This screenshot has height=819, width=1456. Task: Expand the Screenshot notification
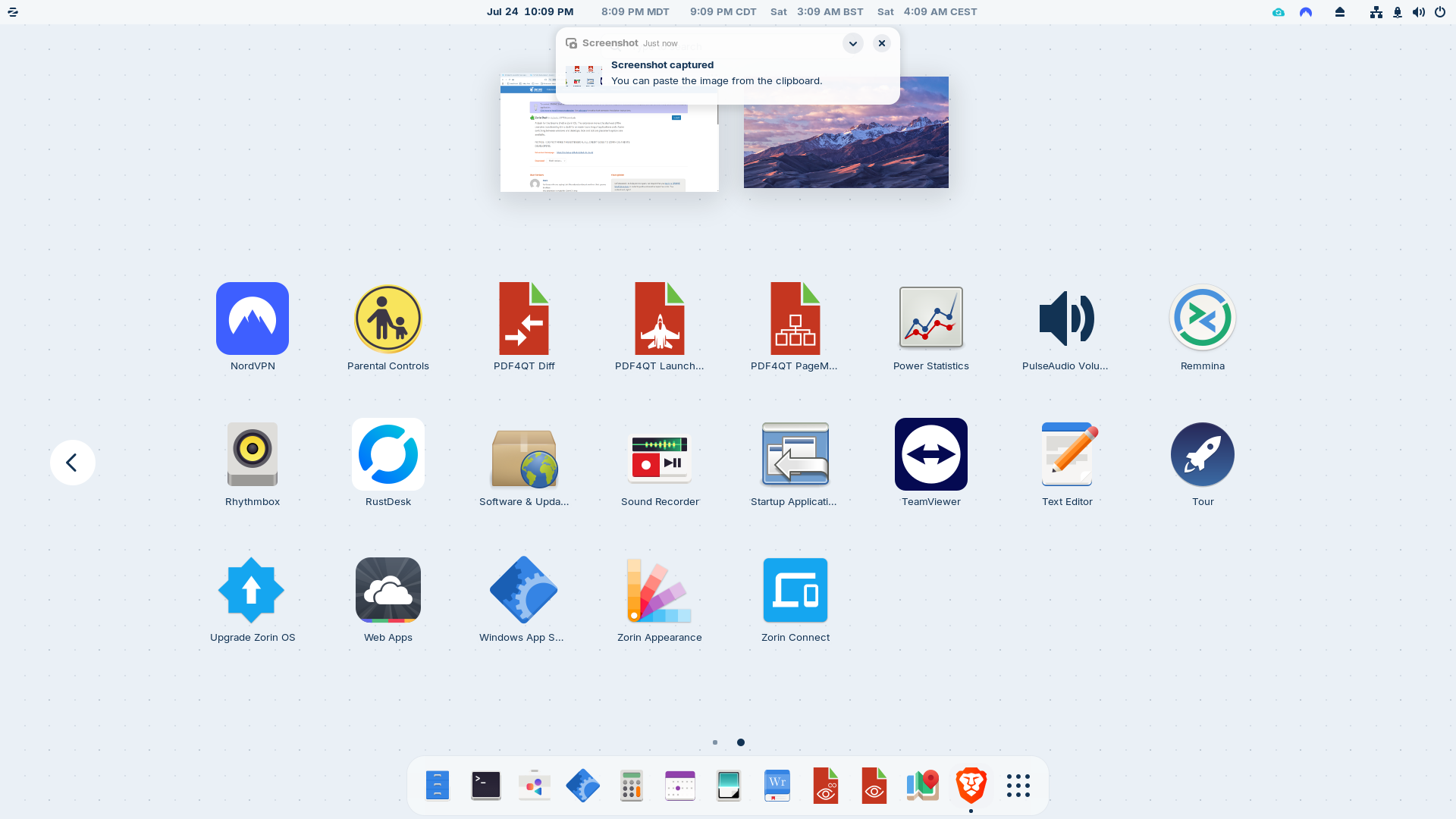[x=853, y=43]
